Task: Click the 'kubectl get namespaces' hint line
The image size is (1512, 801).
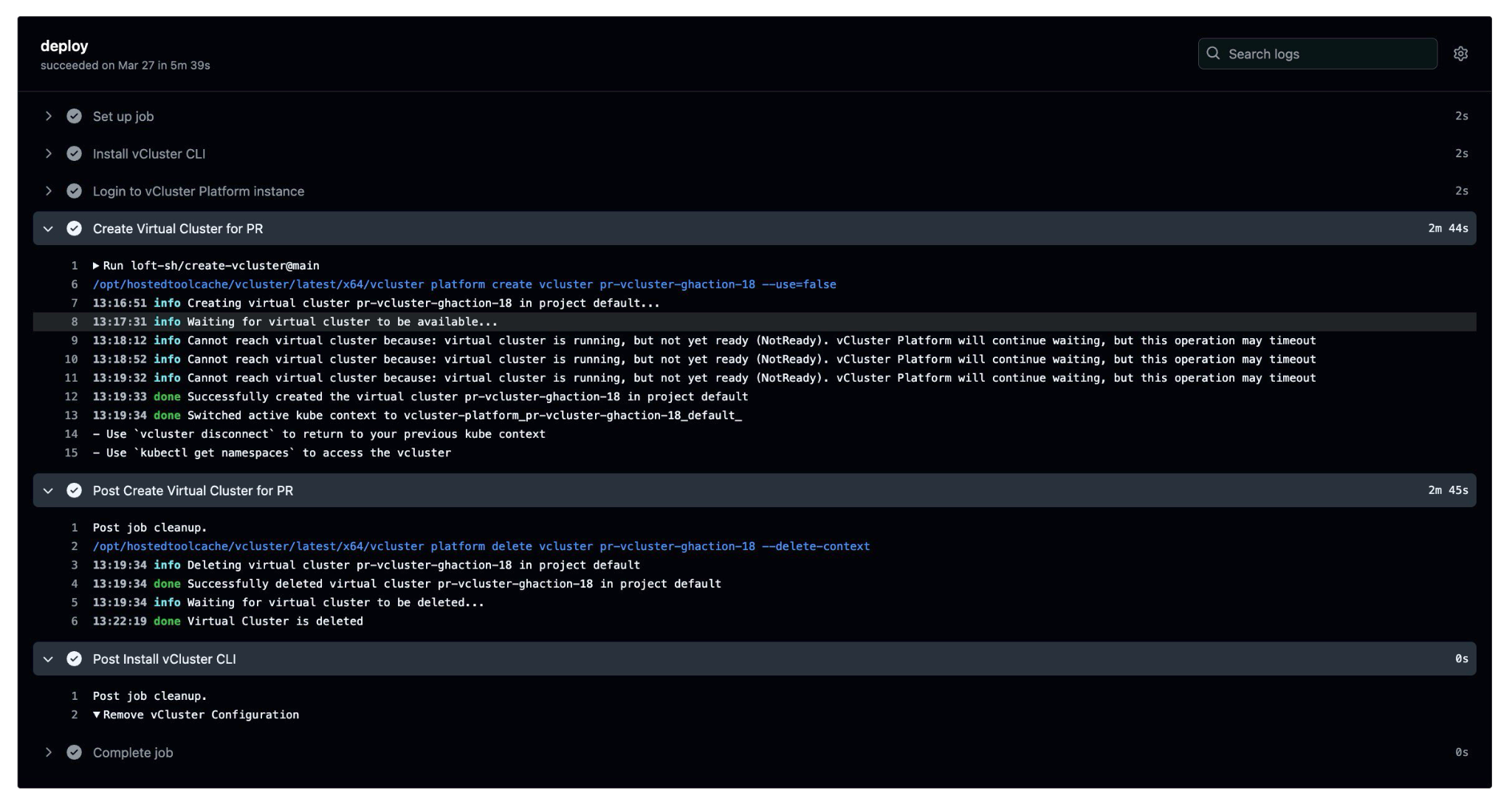Action: (272, 453)
